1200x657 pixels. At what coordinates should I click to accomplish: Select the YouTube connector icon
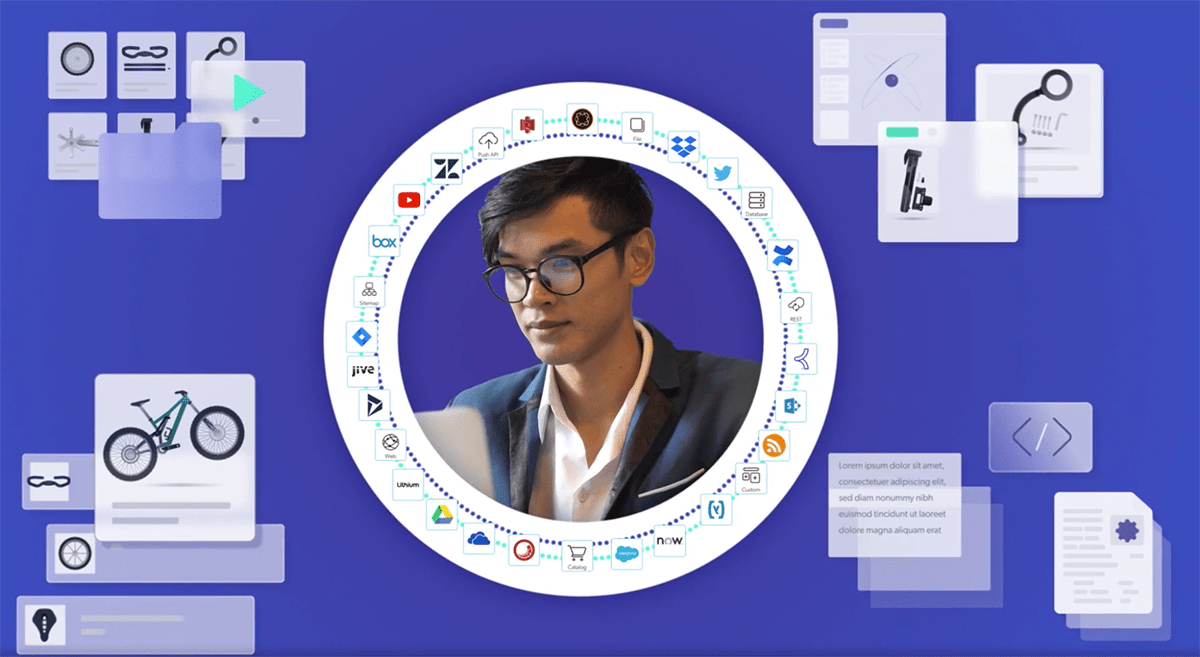(409, 199)
